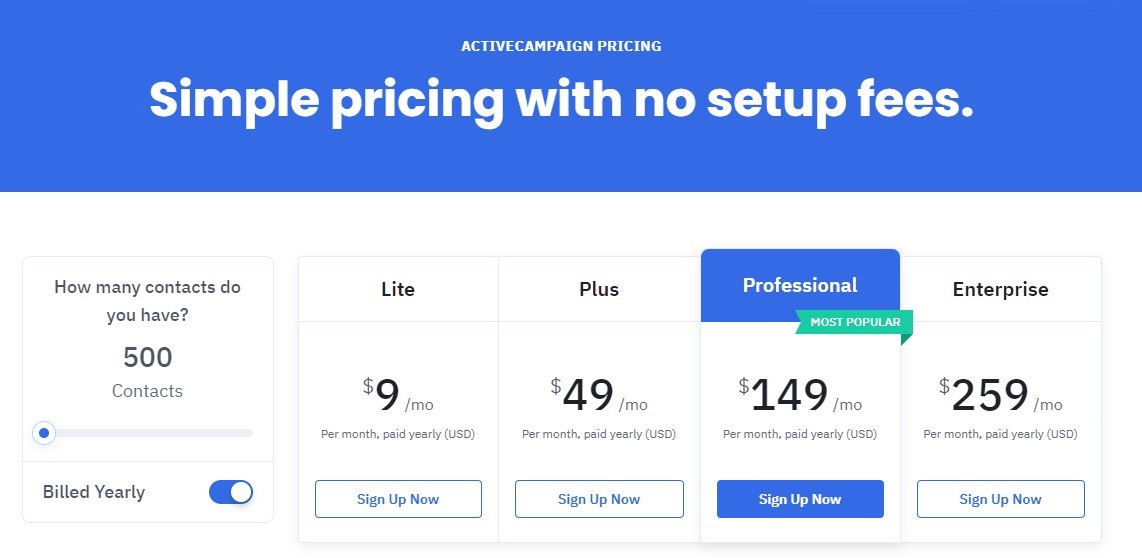This screenshot has width=1142, height=558.
Task: Sign up for the Enterprise plan
Action: [x=1001, y=499]
